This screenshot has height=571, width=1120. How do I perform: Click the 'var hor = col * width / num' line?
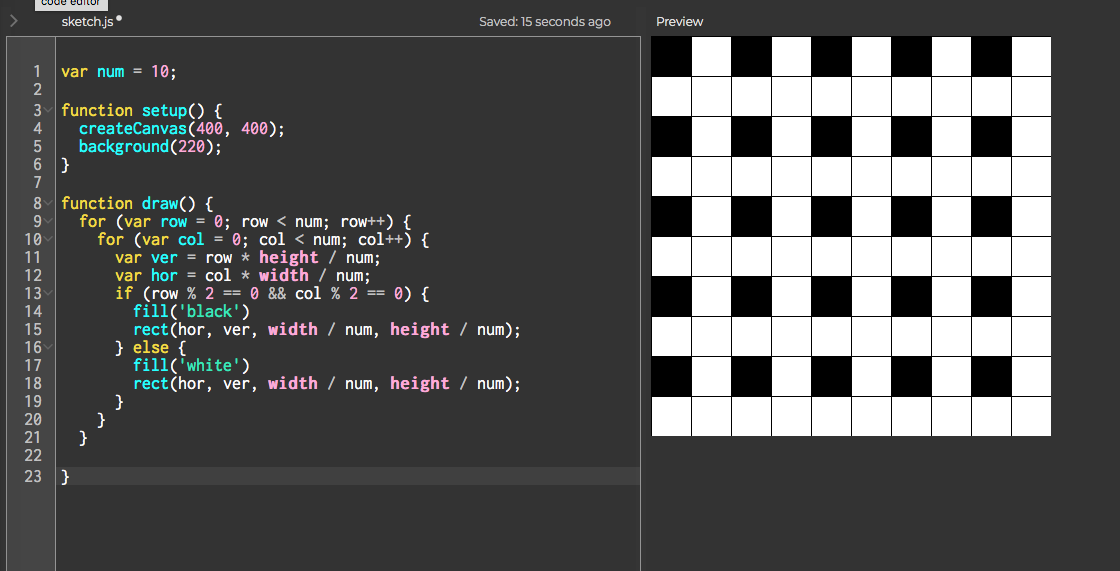pyautogui.click(x=244, y=275)
